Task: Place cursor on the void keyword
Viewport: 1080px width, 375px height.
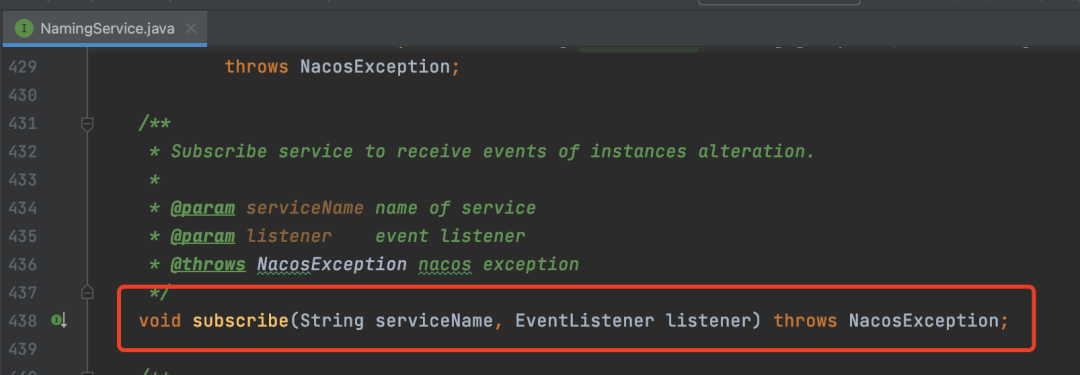Action: click(160, 321)
